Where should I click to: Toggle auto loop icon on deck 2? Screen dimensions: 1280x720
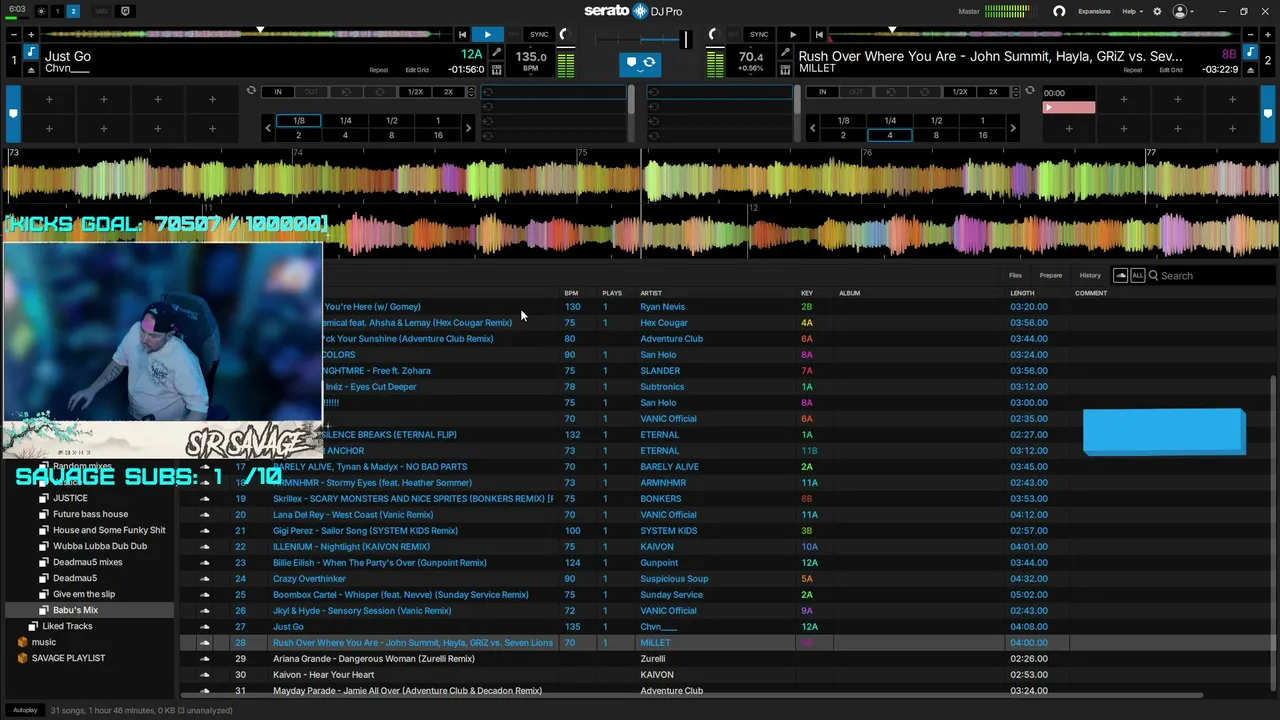point(1029,91)
